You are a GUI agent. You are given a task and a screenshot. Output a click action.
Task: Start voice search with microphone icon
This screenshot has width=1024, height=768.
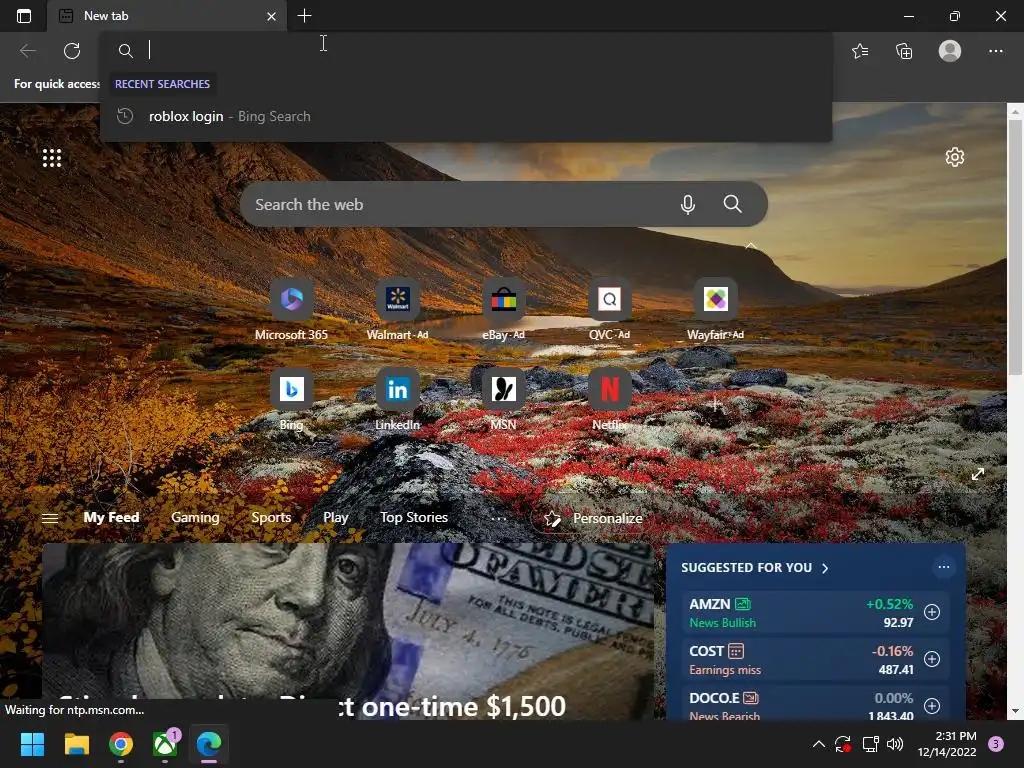(687, 204)
